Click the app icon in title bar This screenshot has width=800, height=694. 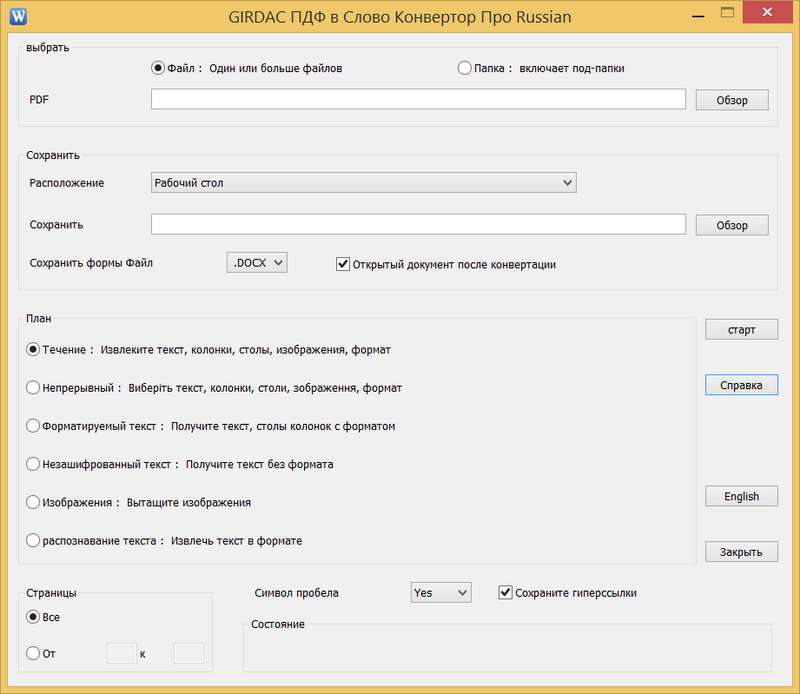pyautogui.click(x=17, y=15)
